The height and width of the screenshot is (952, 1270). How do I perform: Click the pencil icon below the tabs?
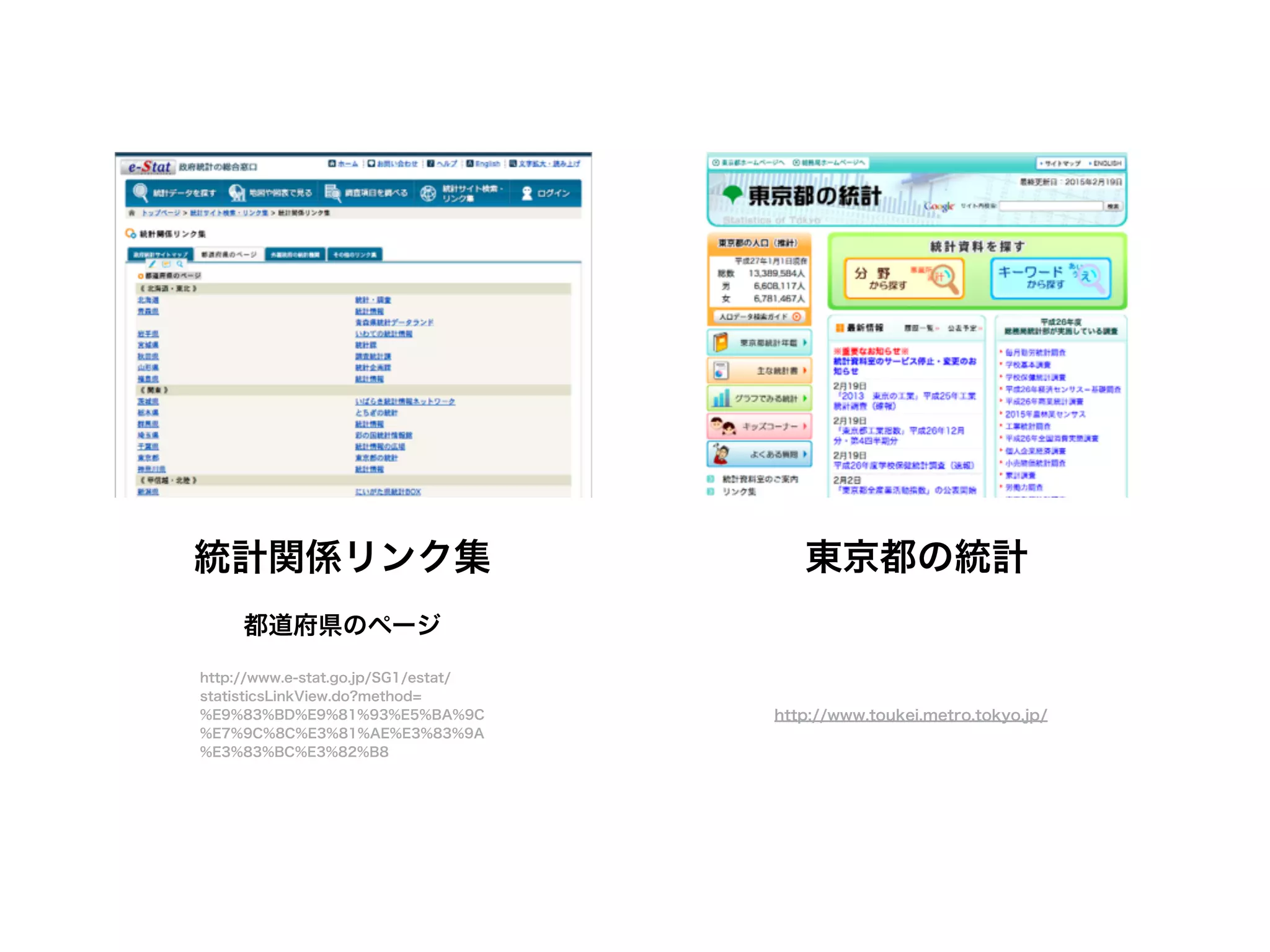pyautogui.click(x=152, y=265)
